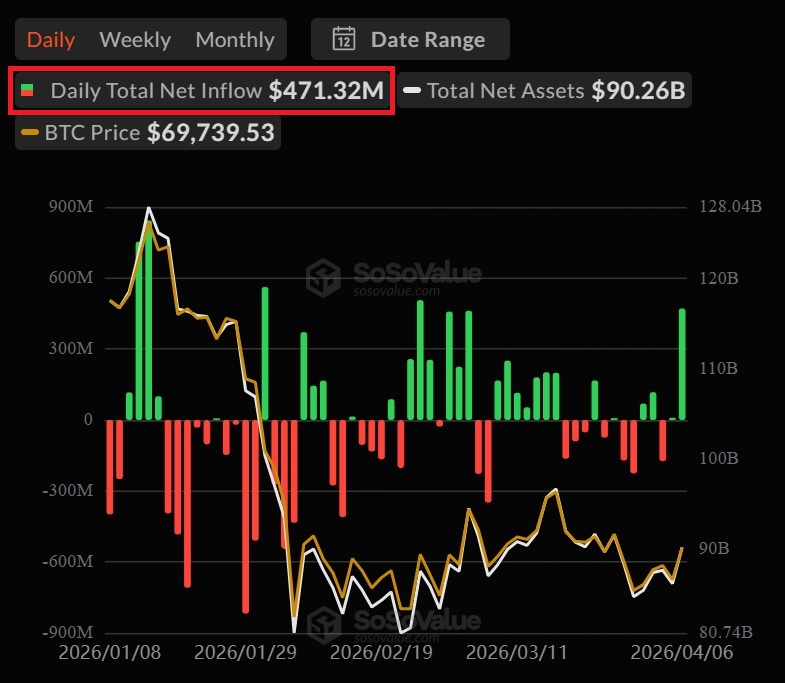Screen dimensions: 785x683
Task: Click the 2026/03/11 x-axis date label
Action: 517,652
